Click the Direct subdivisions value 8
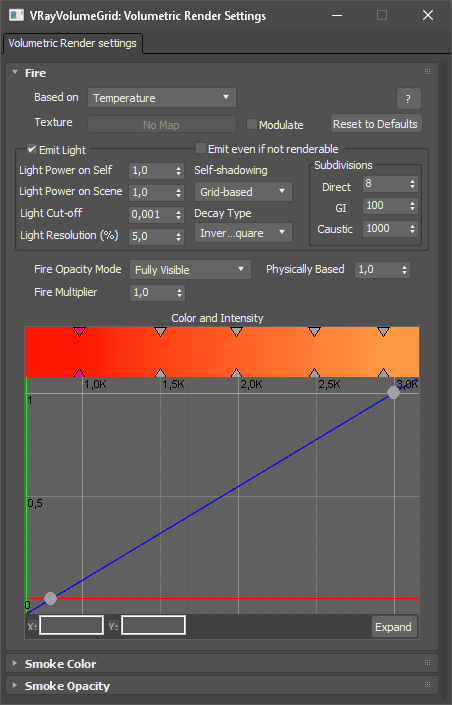Image resolution: width=452 pixels, height=705 pixels. tap(385, 183)
